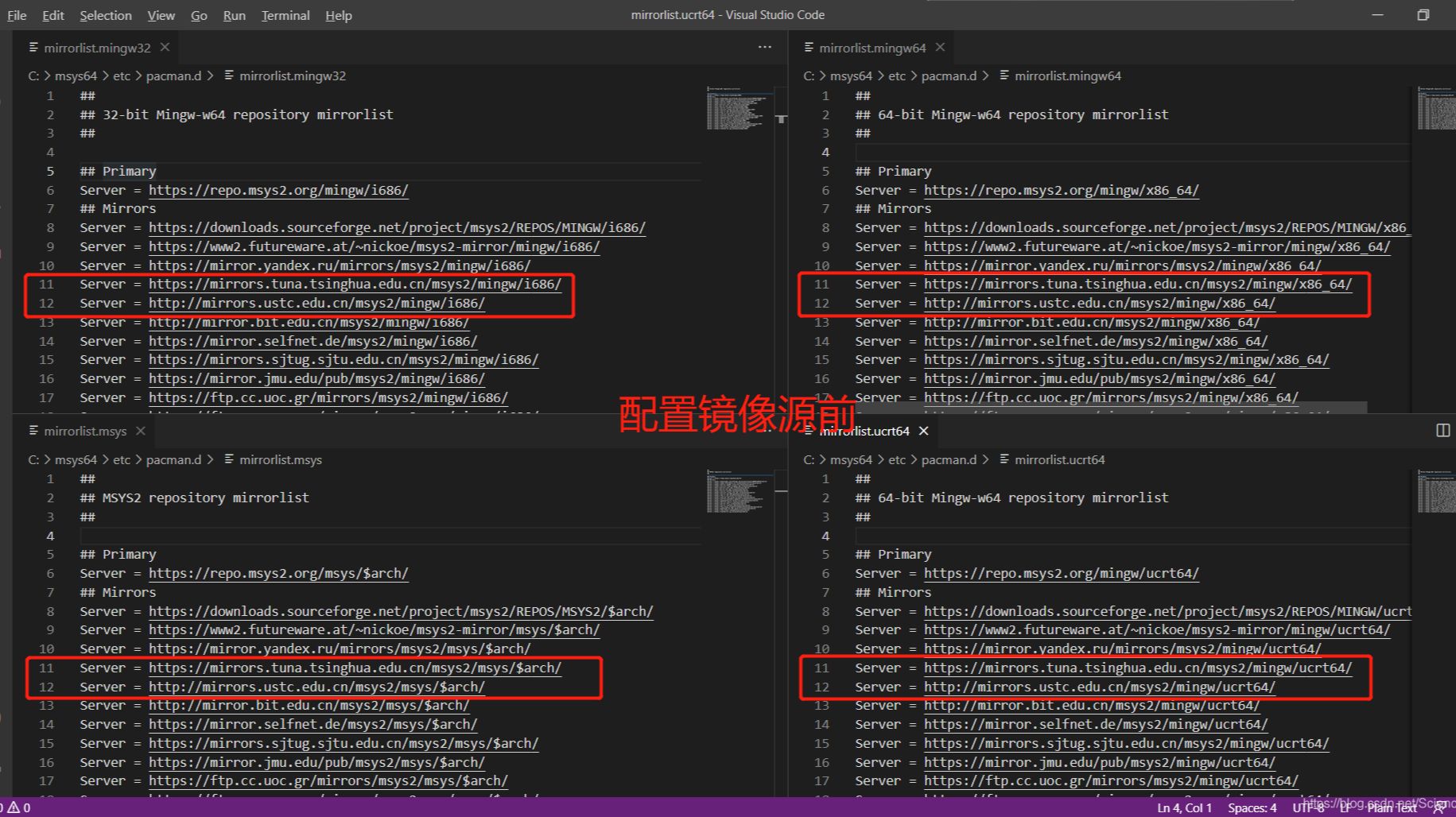The image size is (1456, 817).
Task: Close the mirrorlist.mingw32 tab
Action: [165, 47]
